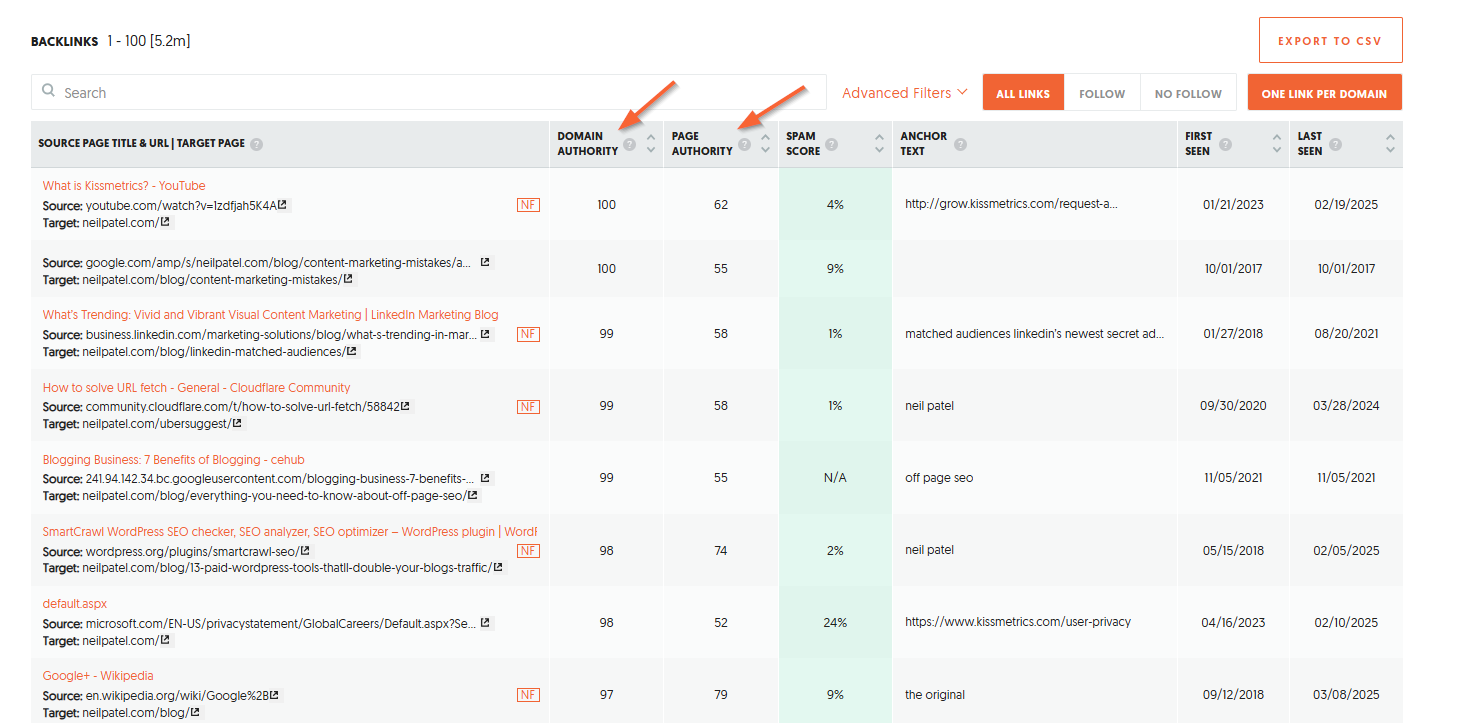Switch to the No Follow tab
Viewport: 1482px width, 723px height.
click(1188, 93)
